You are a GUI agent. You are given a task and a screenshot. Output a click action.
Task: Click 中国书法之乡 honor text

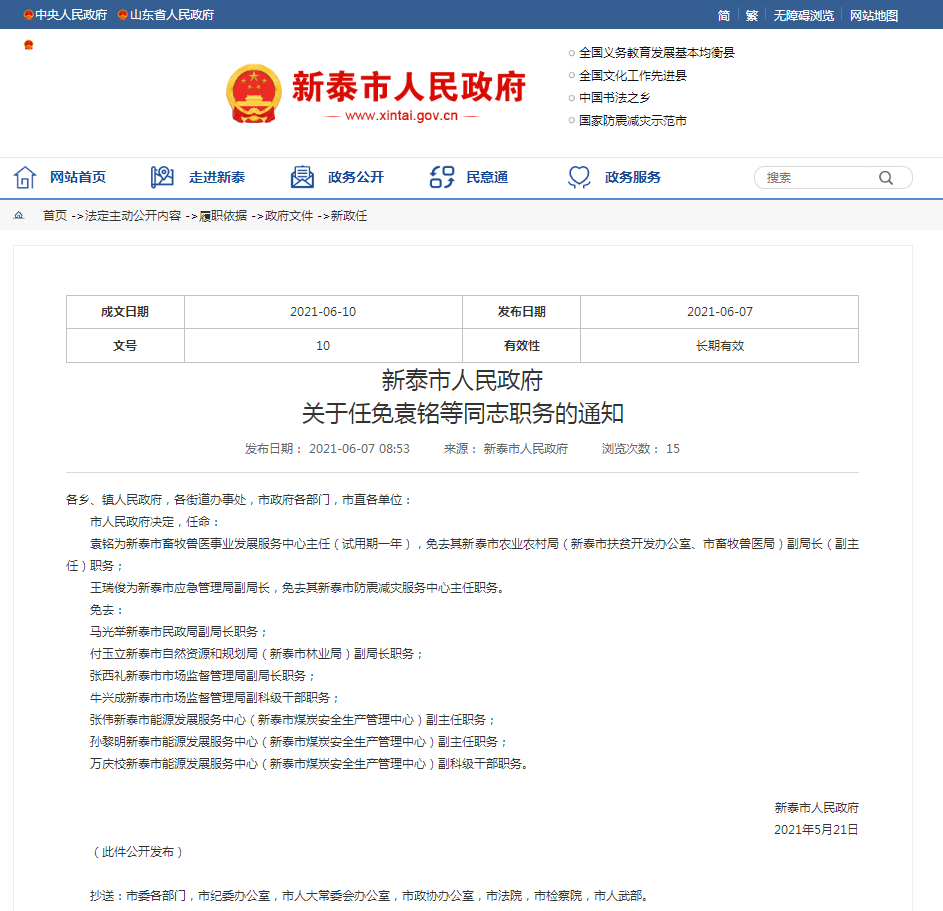[615, 97]
